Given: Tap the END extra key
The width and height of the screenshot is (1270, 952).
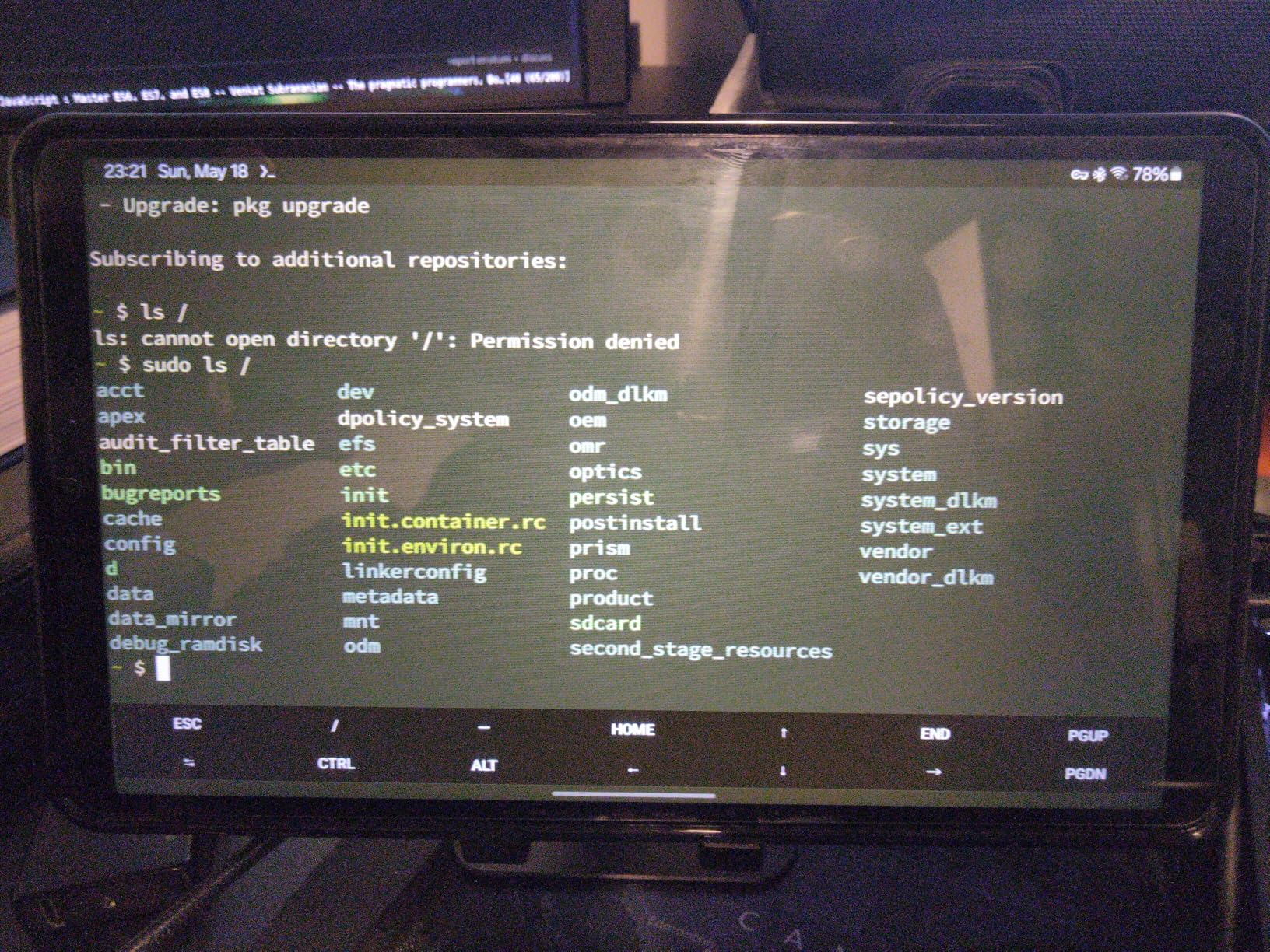Looking at the screenshot, I should 935,733.
